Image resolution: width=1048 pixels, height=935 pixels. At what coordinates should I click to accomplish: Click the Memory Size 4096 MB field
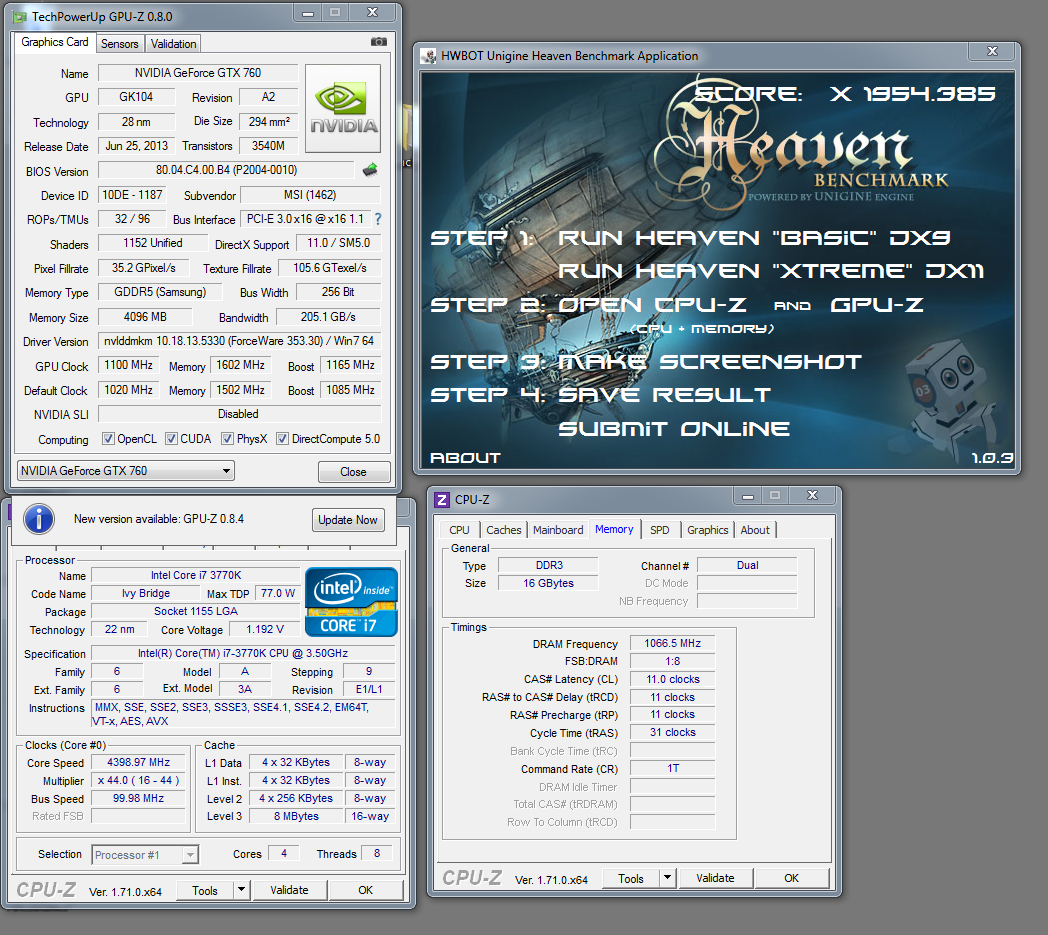point(145,317)
